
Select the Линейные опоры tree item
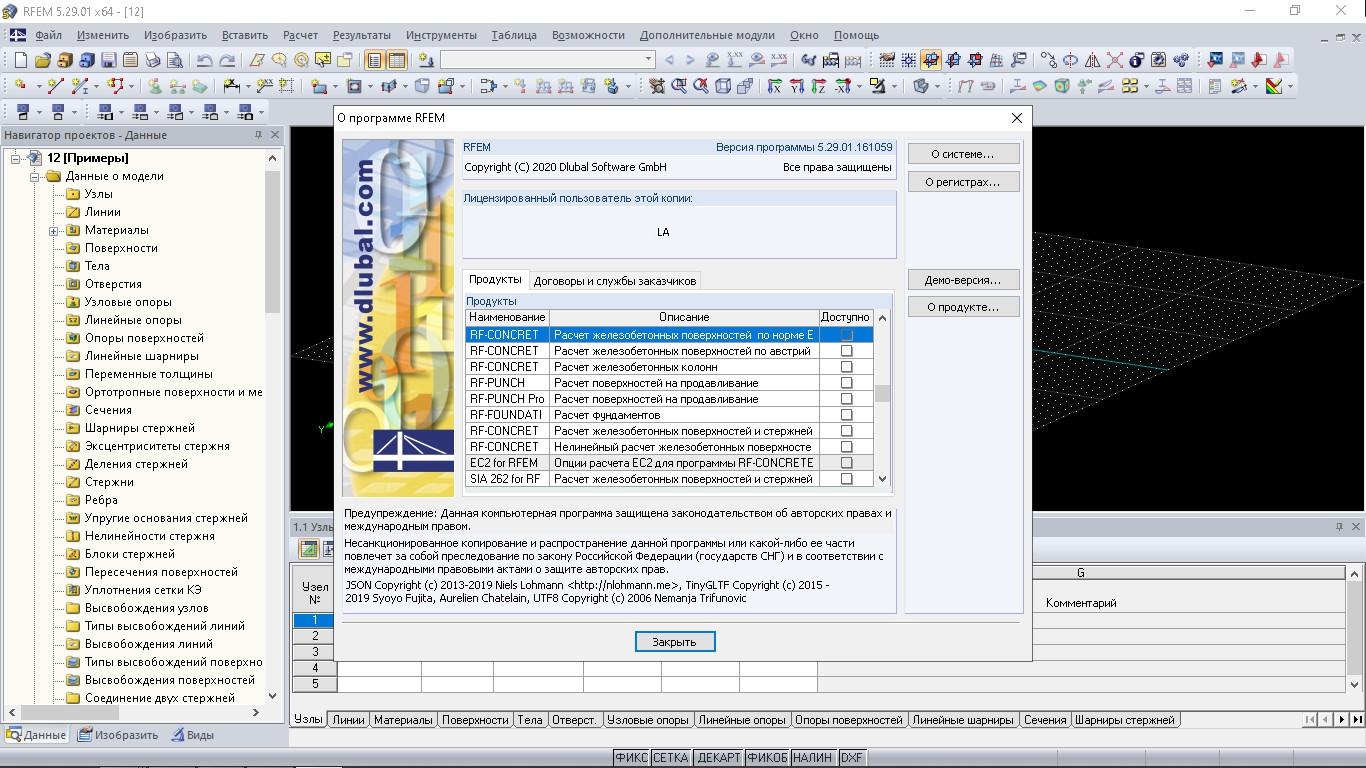point(133,320)
